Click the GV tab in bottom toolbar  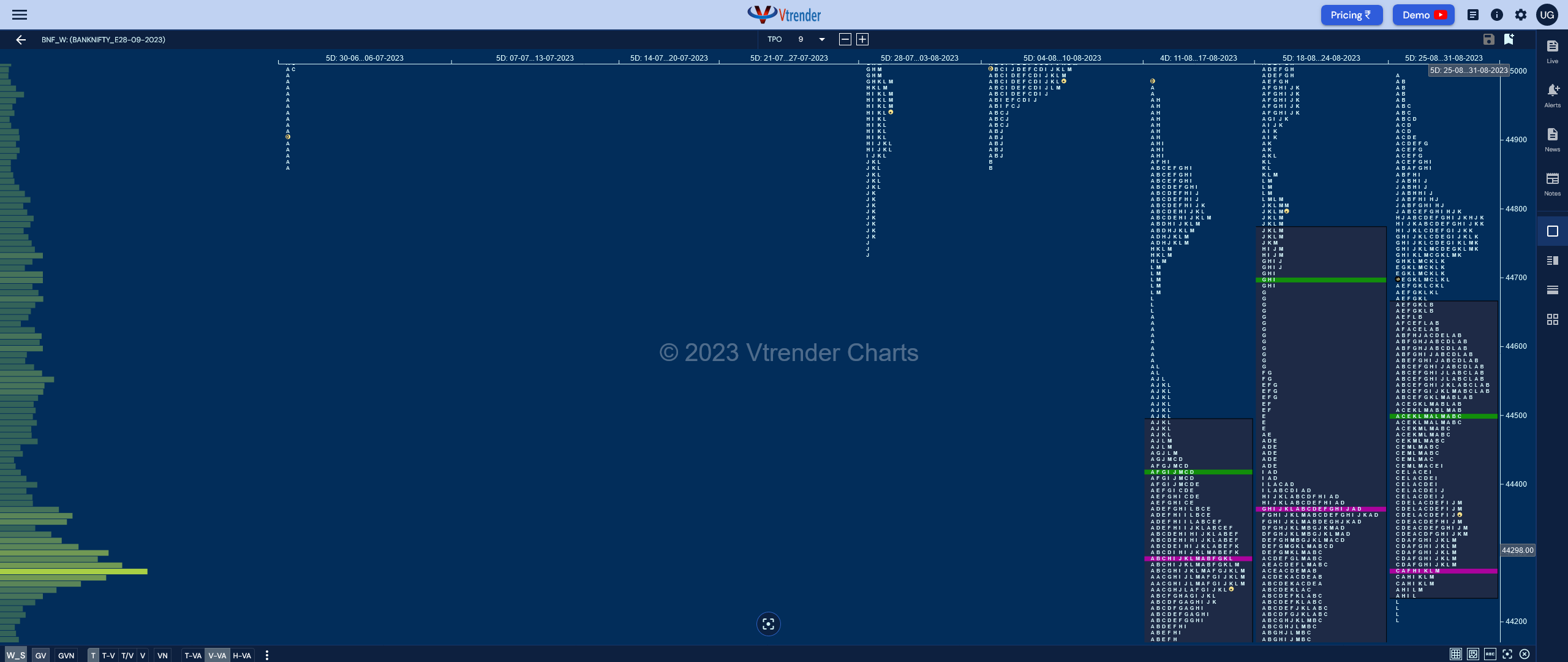click(x=40, y=655)
